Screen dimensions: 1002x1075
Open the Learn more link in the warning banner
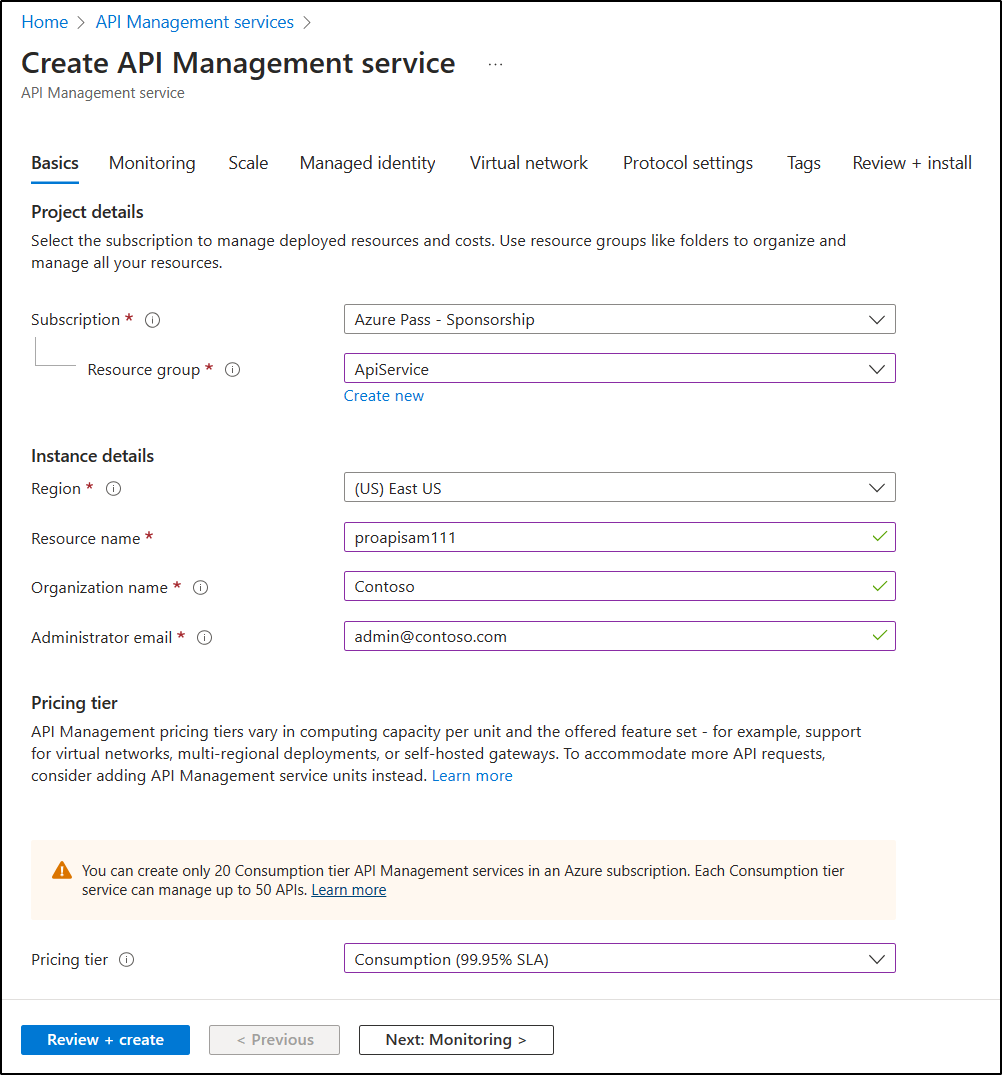pos(348,889)
